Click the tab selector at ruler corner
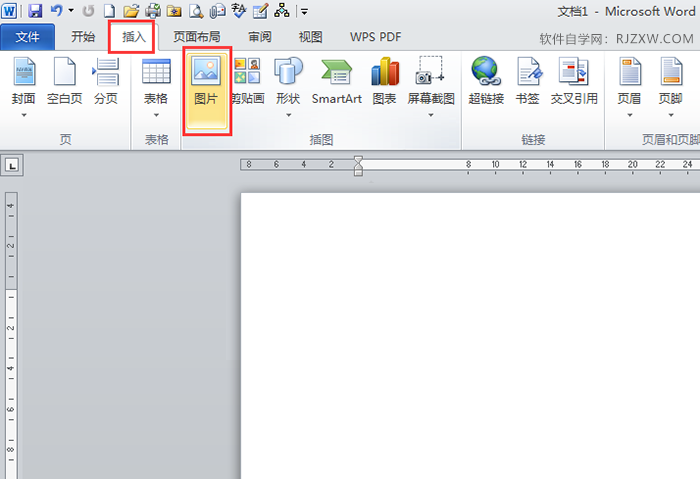This screenshot has width=700, height=479. (10, 165)
